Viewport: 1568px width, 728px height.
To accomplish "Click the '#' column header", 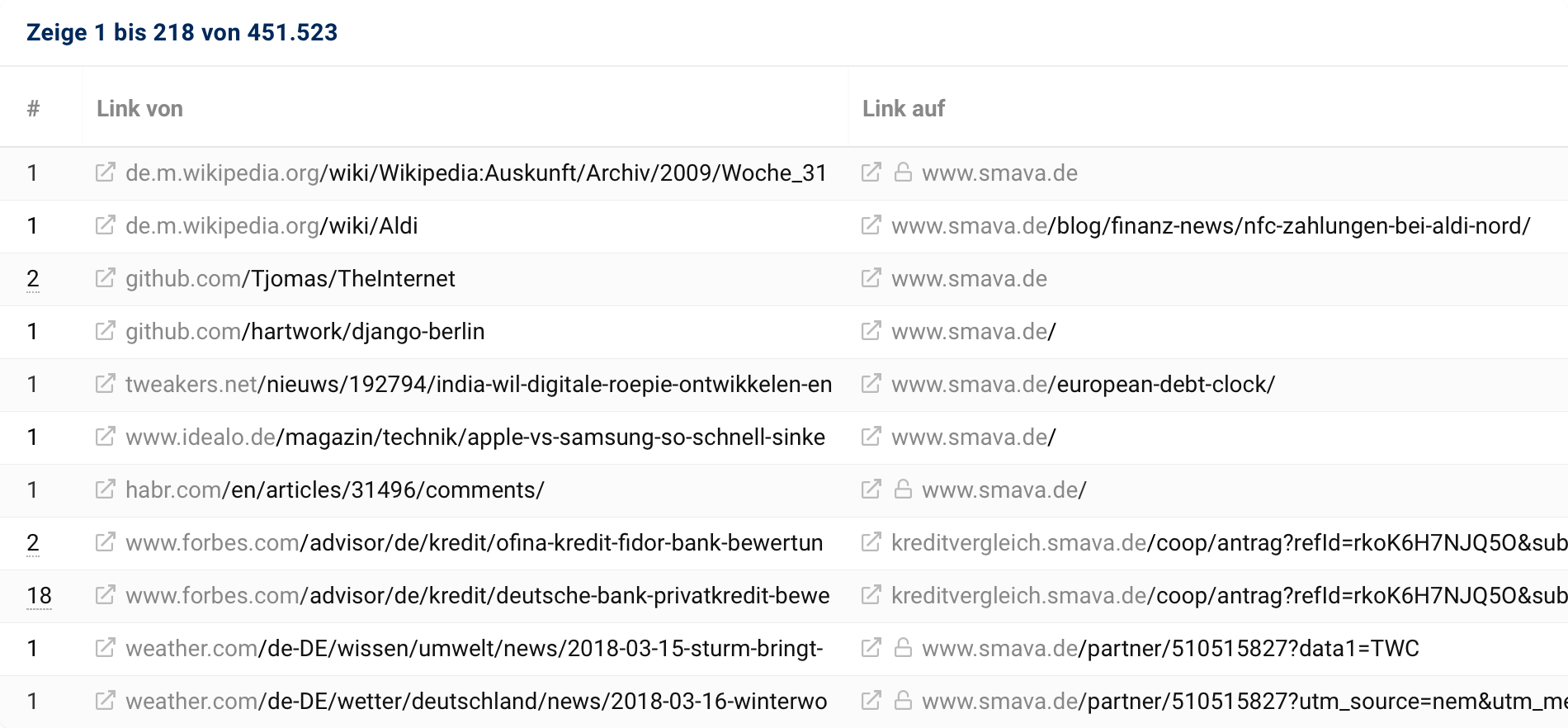I will (x=33, y=108).
